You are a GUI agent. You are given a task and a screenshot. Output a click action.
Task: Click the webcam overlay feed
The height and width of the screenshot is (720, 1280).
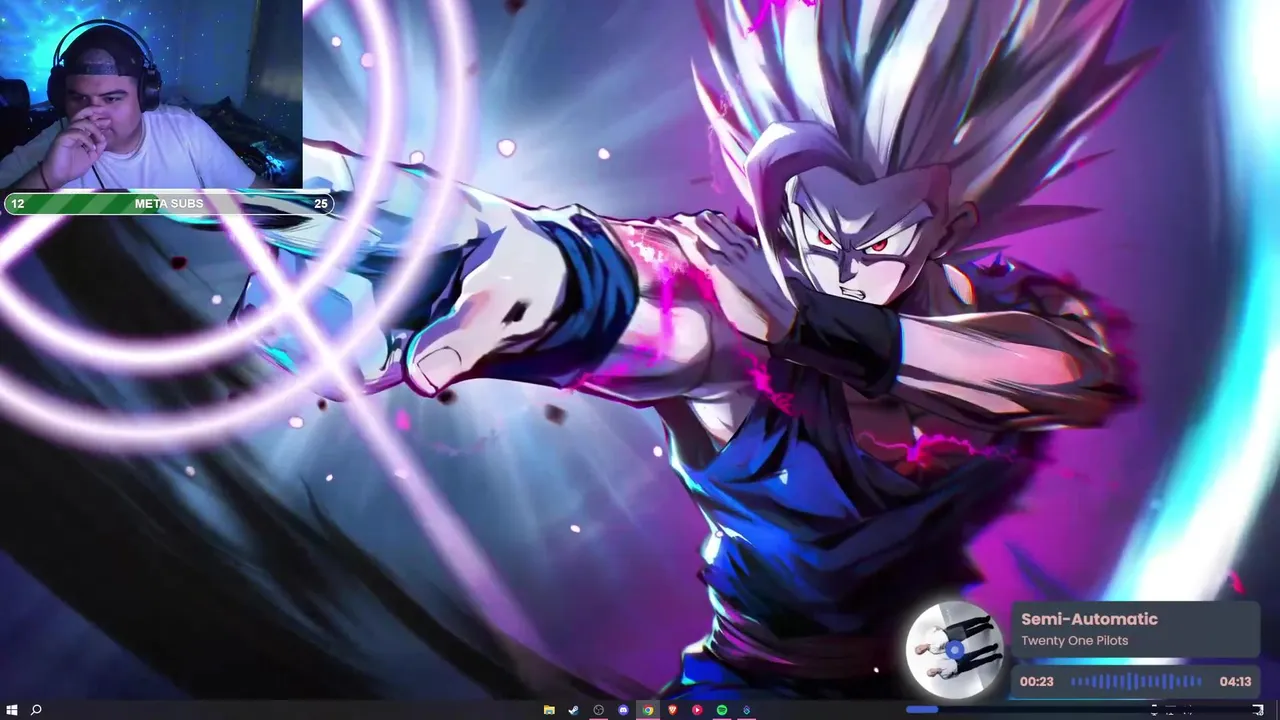[x=151, y=95]
